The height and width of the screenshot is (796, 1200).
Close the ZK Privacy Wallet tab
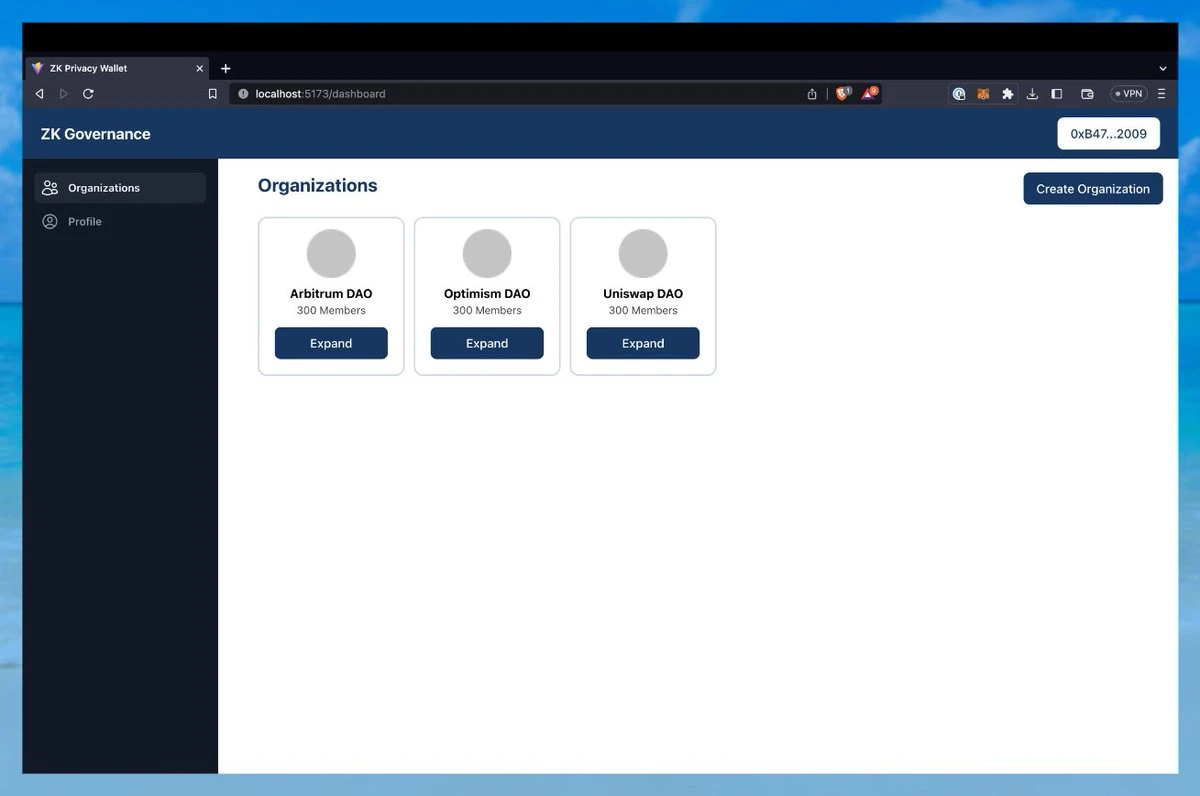(x=199, y=69)
